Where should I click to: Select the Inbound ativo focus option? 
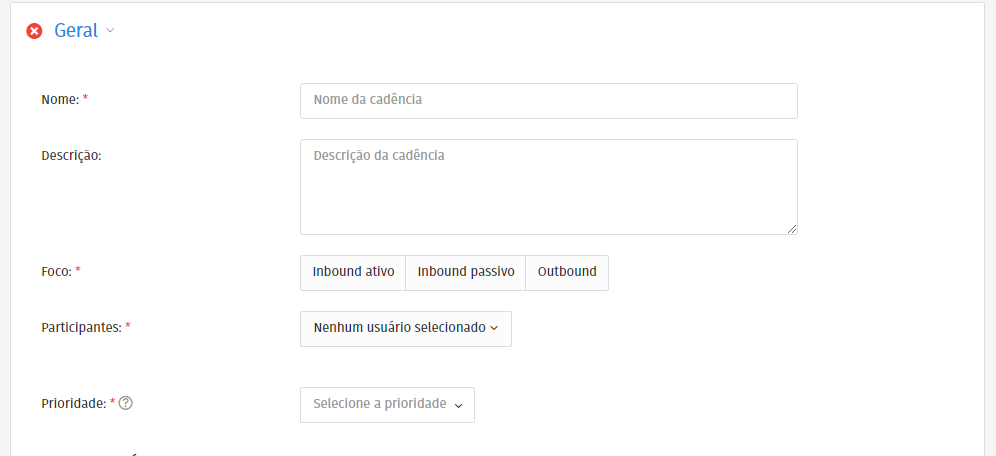[353, 272]
